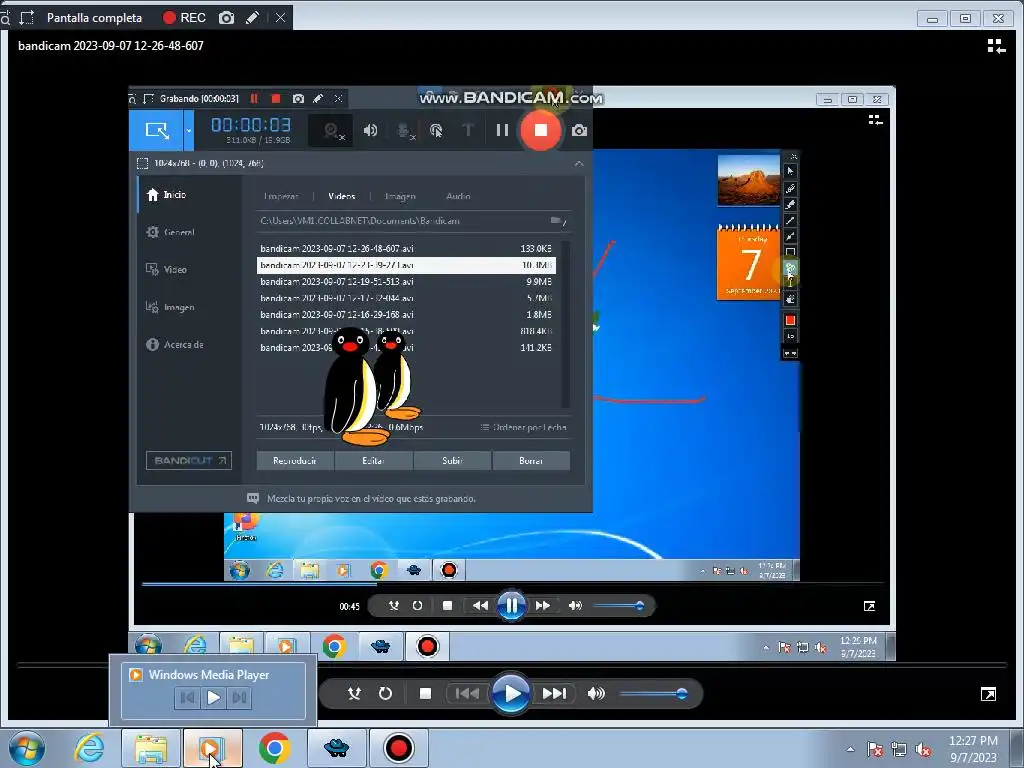Click the Editar button

pyautogui.click(x=374, y=460)
